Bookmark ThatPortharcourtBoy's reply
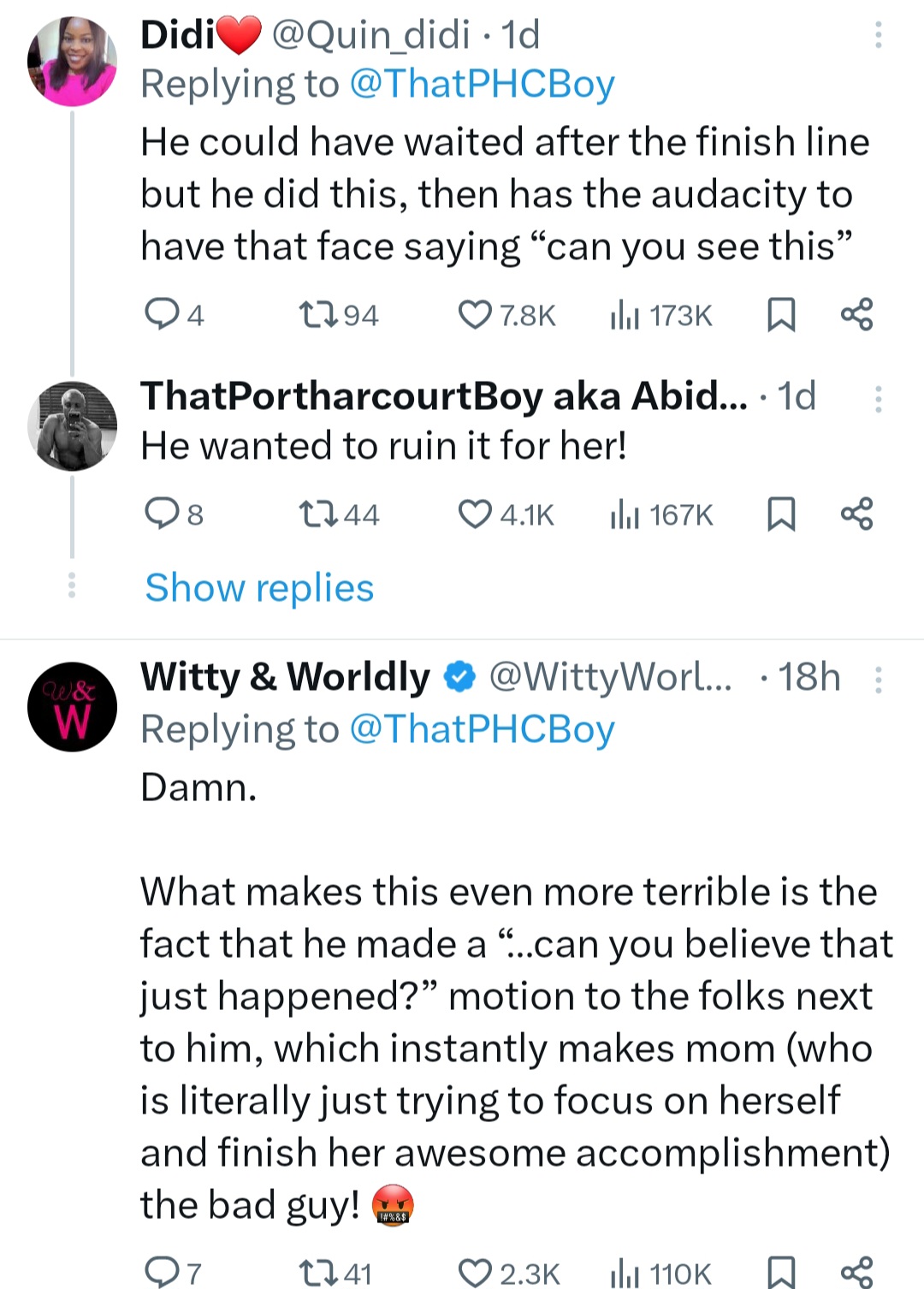 tap(780, 514)
